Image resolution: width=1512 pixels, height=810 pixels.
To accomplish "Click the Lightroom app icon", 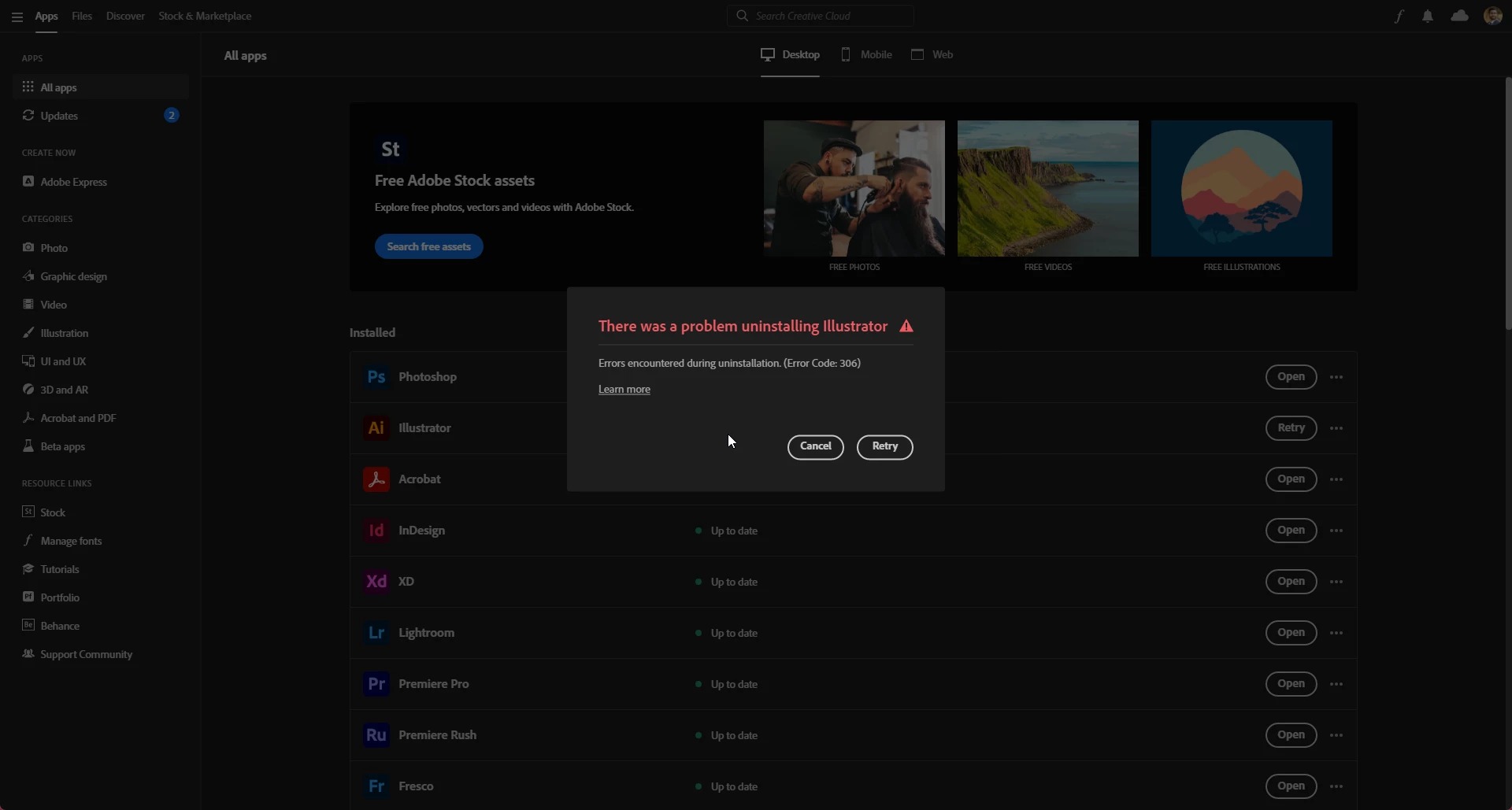I will point(376,633).
